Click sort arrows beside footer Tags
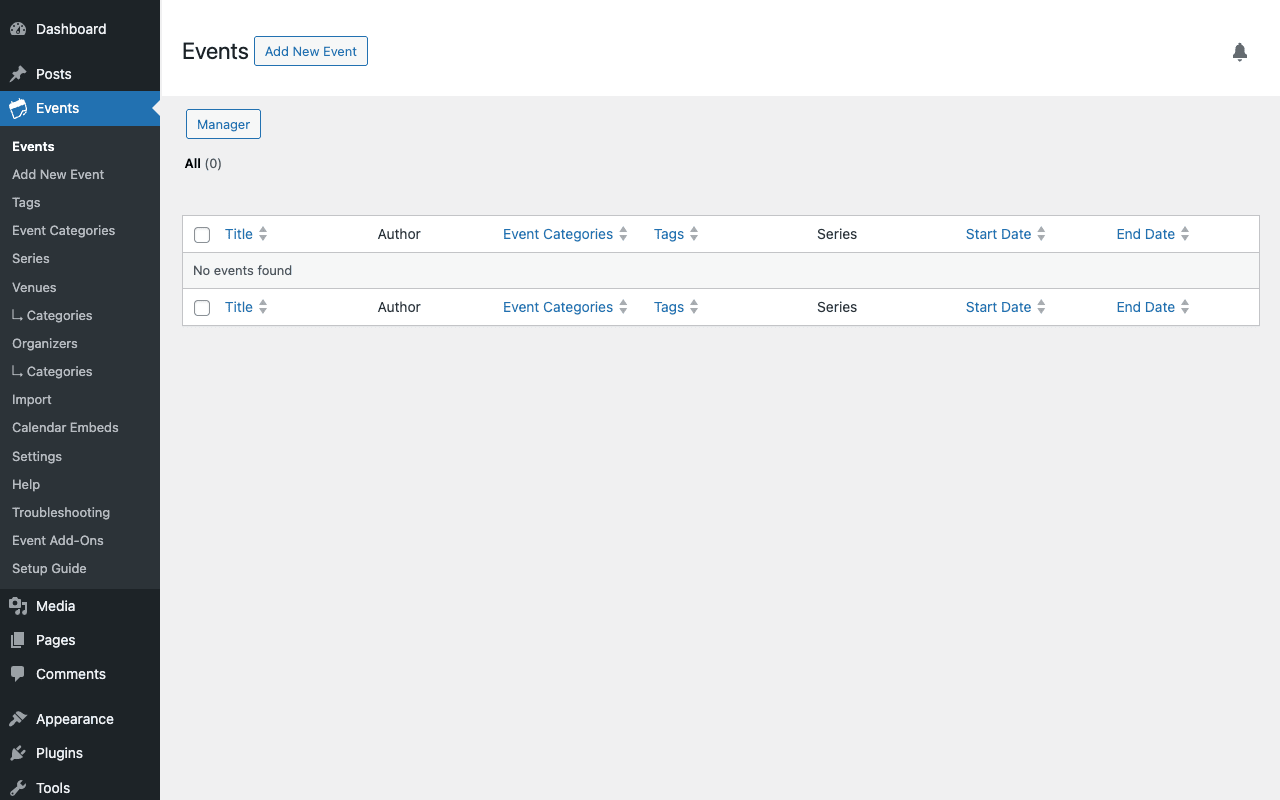The image size is (1280, 800). coord(694,307)
